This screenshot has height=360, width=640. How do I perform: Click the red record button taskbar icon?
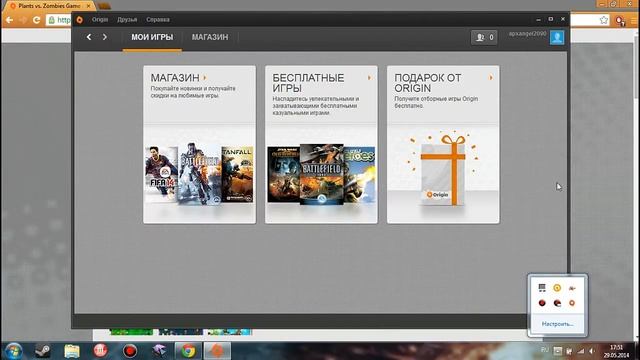[x=130, y=351]
